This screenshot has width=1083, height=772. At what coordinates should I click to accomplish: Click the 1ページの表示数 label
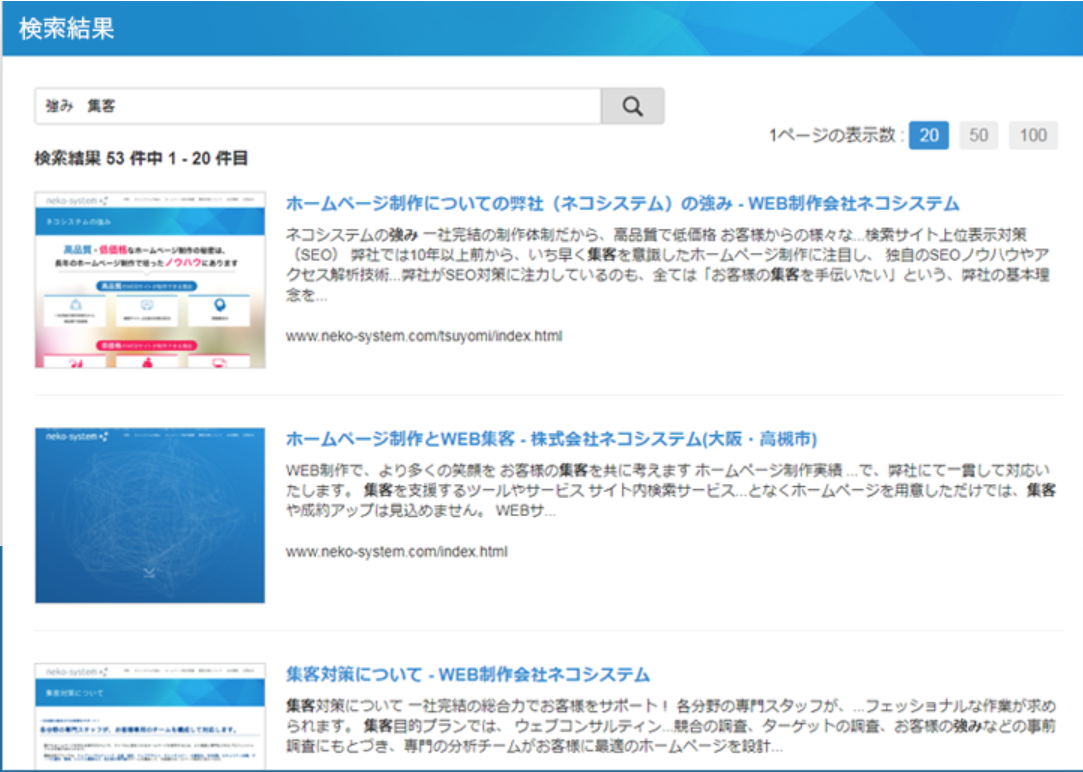click(x=836, y=136)
